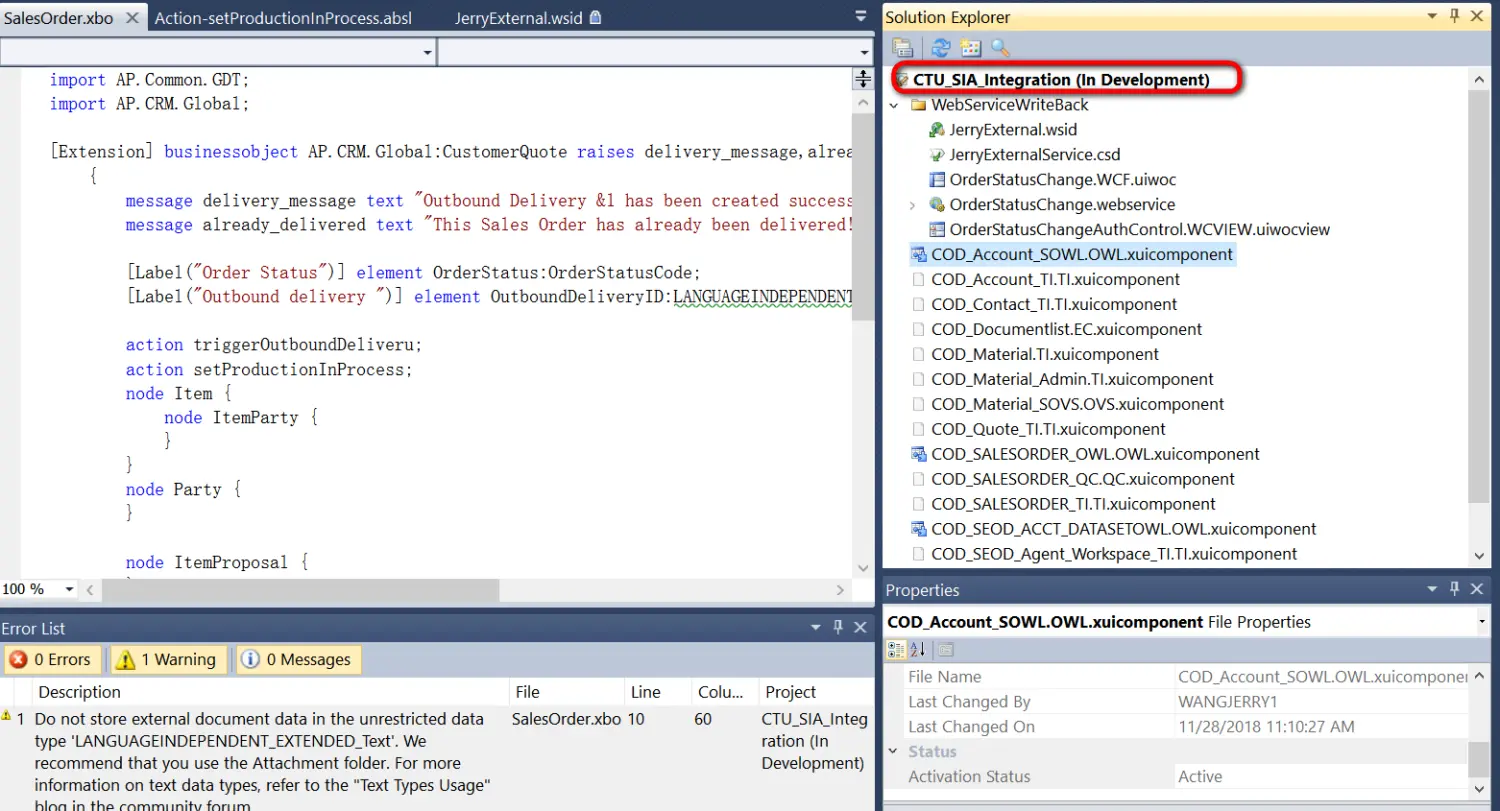Open the zoom level 100 % dropdown

[x=69, y=590]
